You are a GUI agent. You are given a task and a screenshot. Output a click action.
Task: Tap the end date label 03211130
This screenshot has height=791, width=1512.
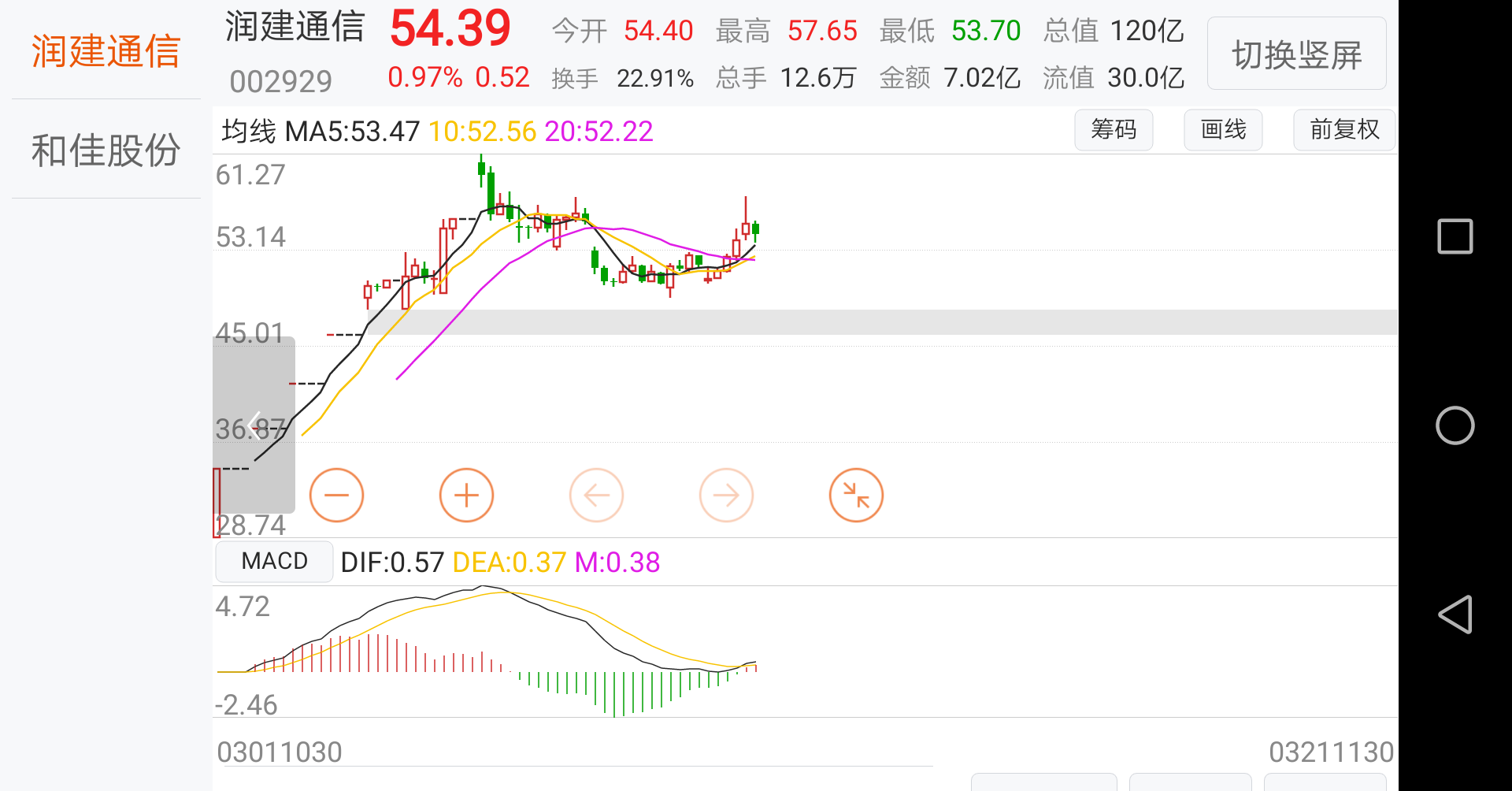click(1331, 752)
